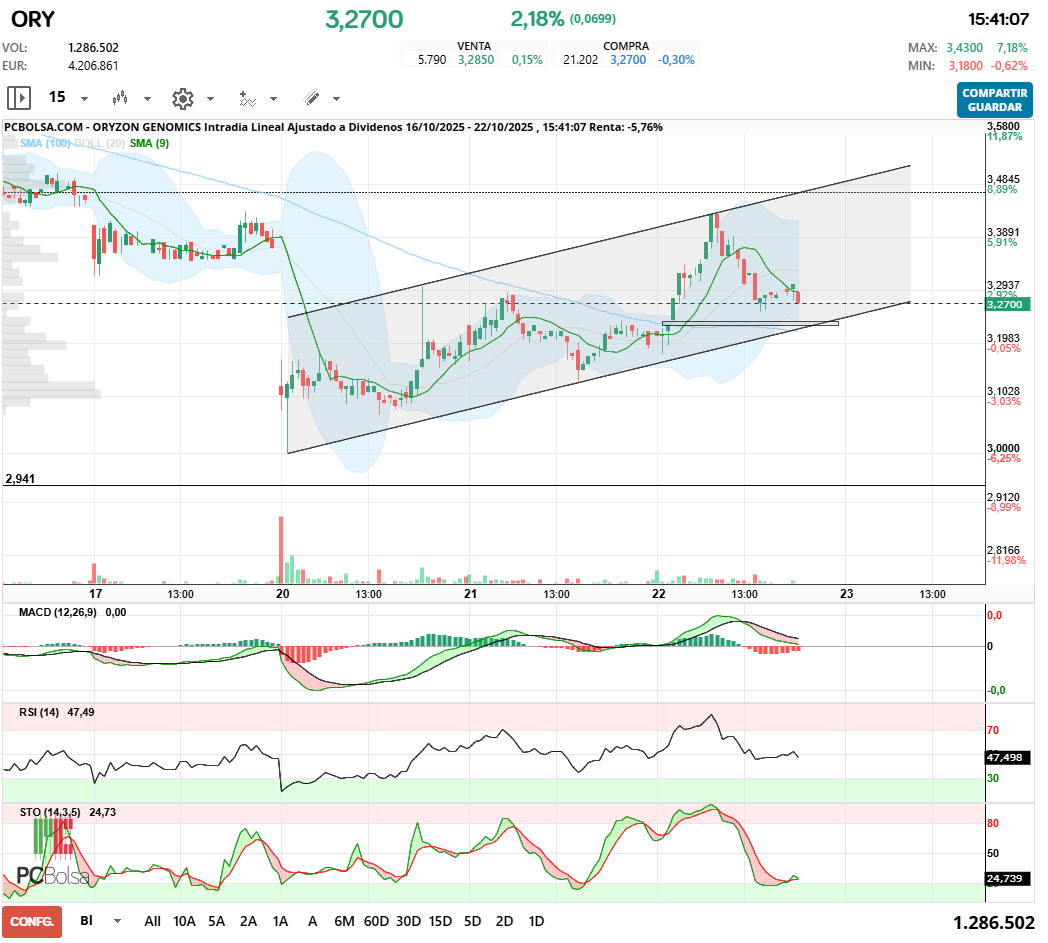The width and height of the screenshot is (1048, 943).
Task: Select the All time range
Action: [x=152, y=921]
